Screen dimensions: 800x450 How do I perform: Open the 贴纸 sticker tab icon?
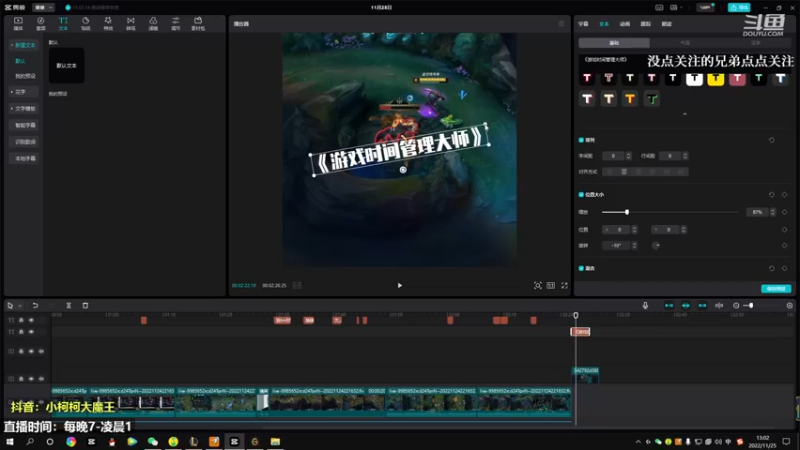point(86,23)
